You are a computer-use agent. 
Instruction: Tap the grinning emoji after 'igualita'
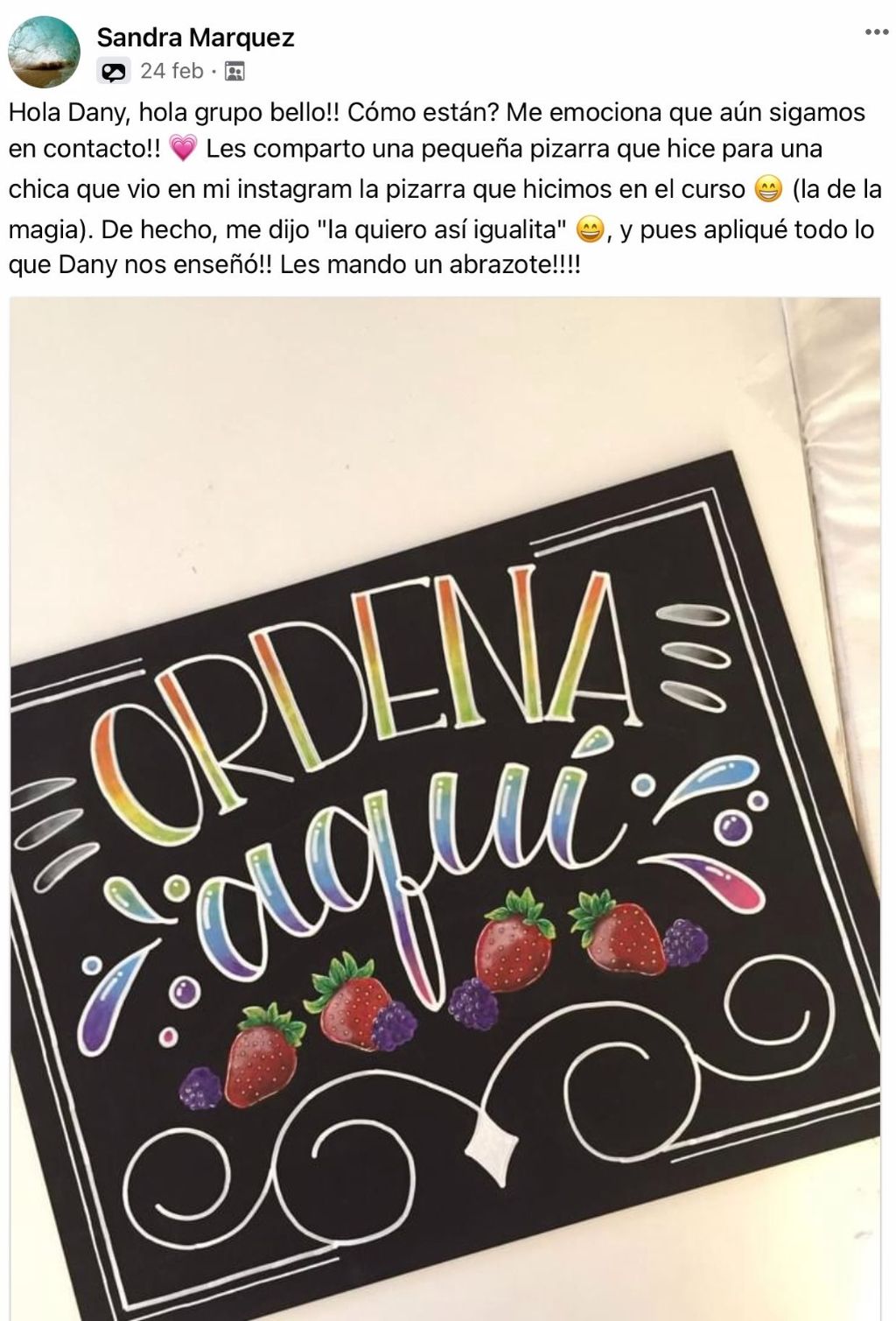591,231
